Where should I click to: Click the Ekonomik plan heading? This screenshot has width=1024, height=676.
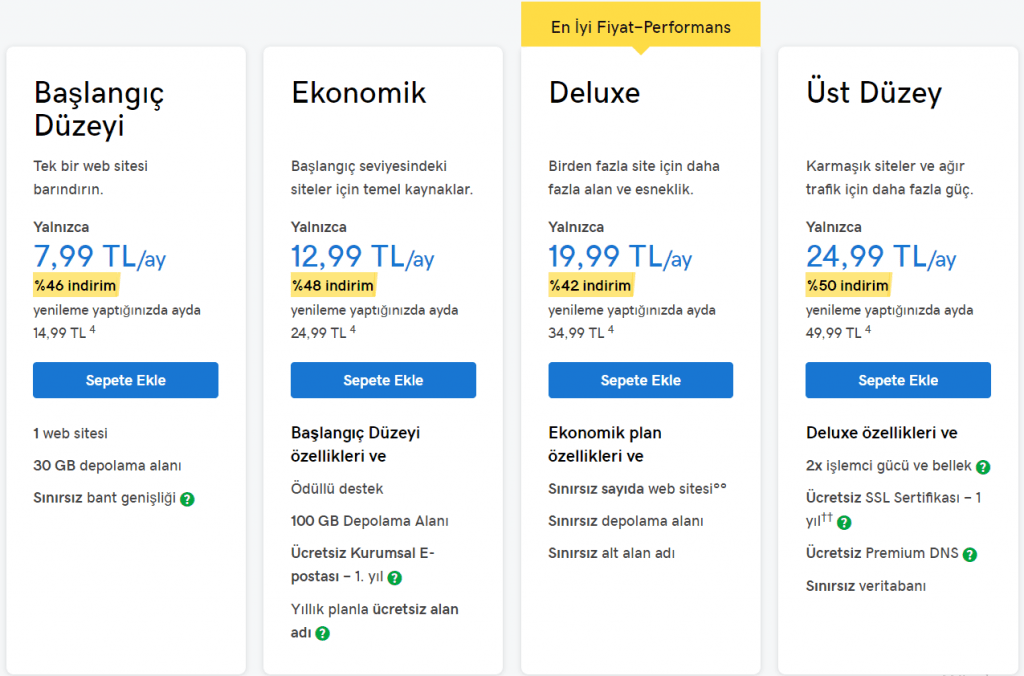359,93
